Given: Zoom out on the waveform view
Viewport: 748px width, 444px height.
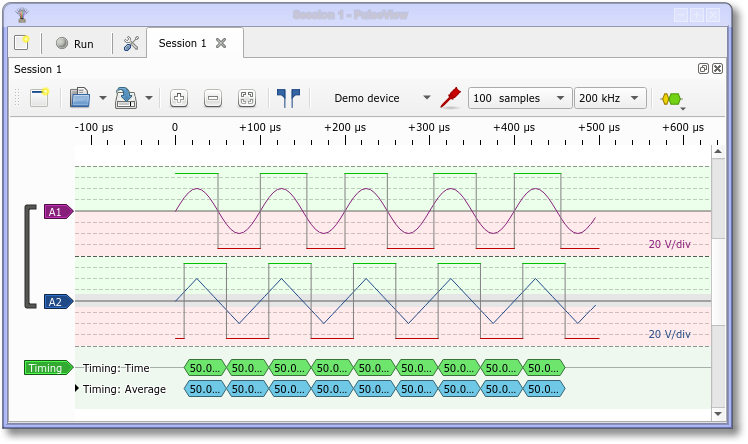Looking at the screenshot, I should (x=213, y=98).
